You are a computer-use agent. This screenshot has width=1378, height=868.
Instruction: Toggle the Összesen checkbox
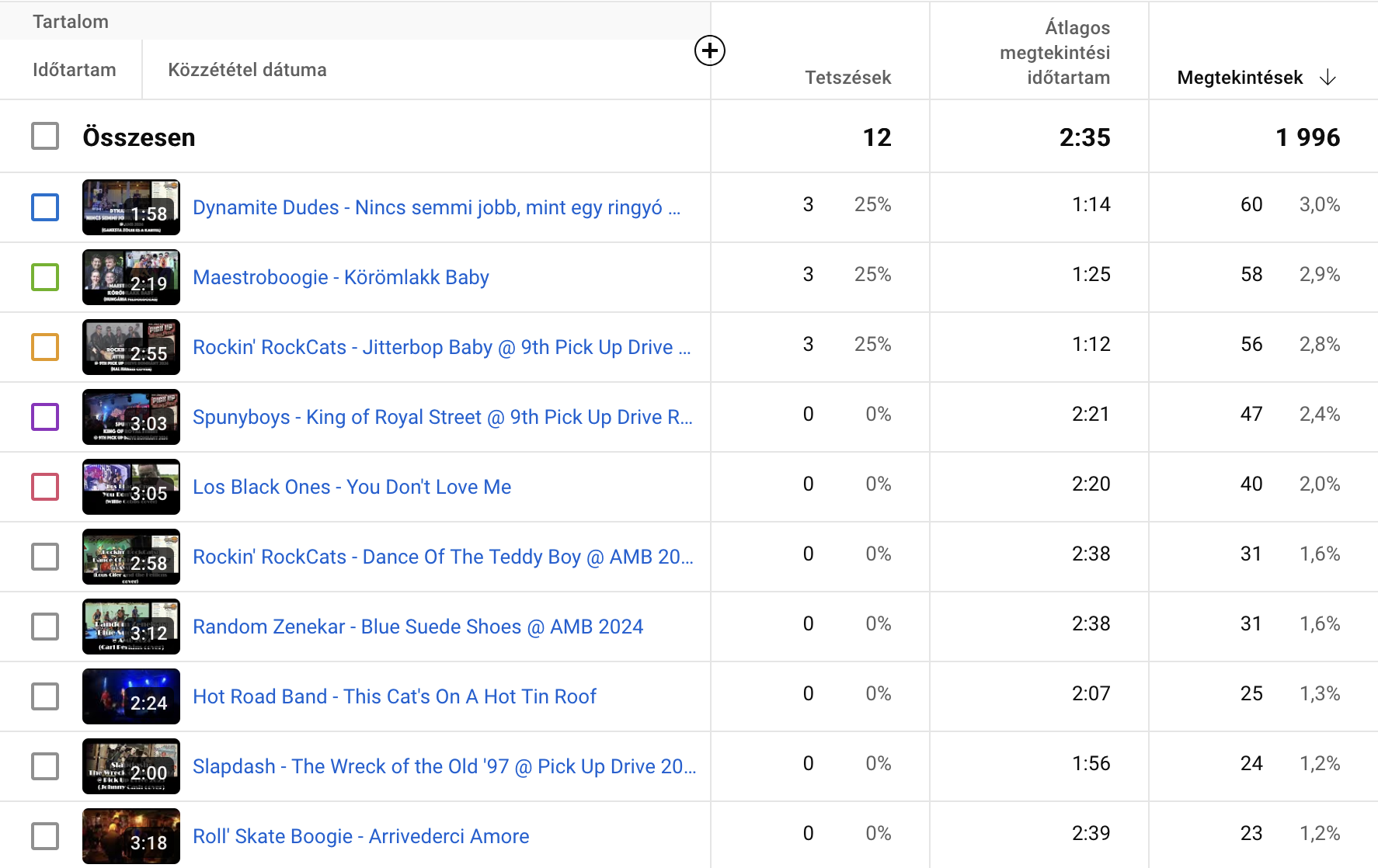tap(45, 136)
